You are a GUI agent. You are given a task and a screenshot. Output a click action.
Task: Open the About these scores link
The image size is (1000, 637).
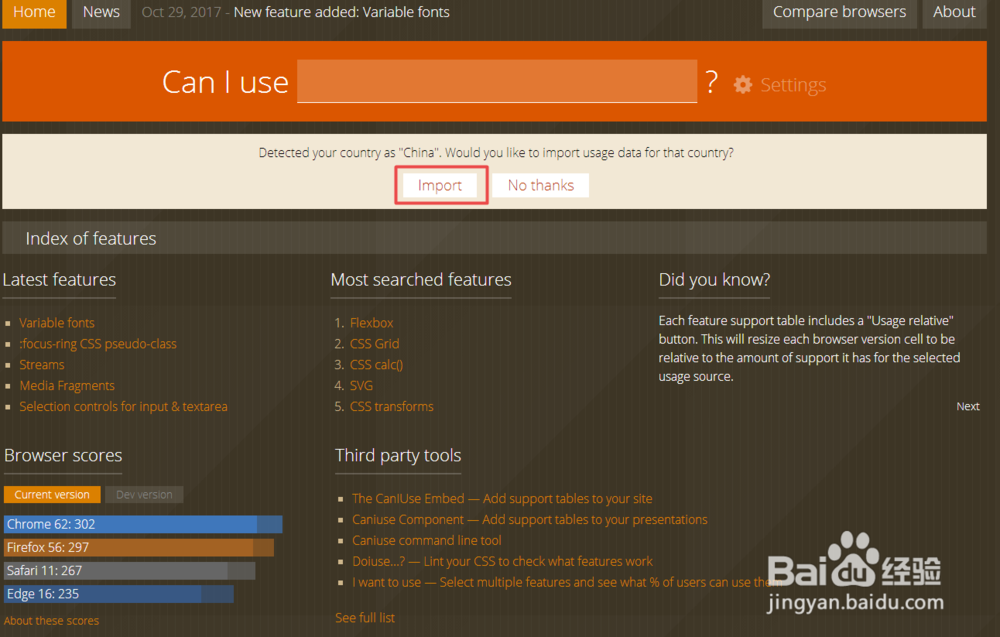52,620
